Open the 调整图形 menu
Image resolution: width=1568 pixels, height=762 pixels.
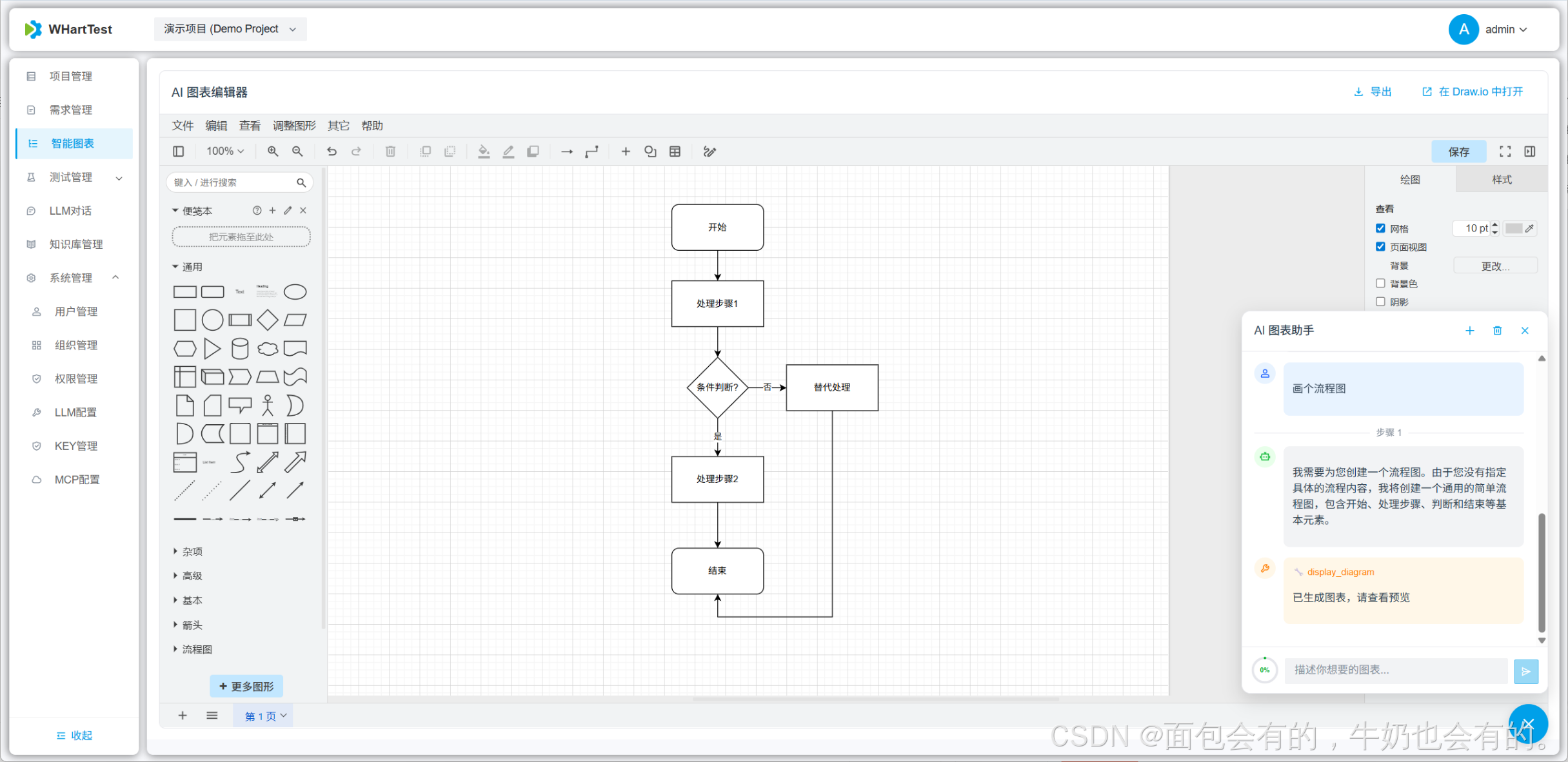[x=294, y=126]
